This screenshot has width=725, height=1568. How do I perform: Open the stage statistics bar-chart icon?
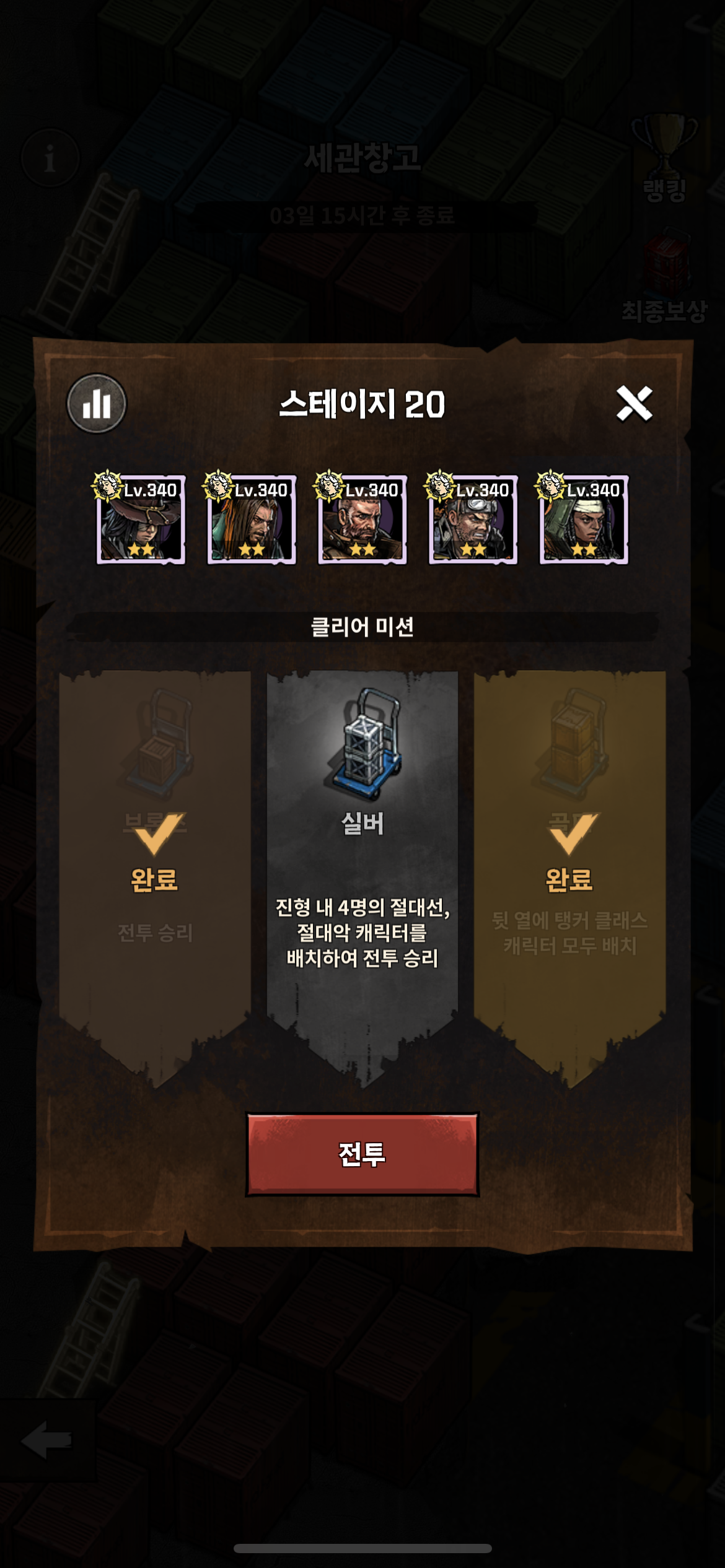[x=97, y=403]
